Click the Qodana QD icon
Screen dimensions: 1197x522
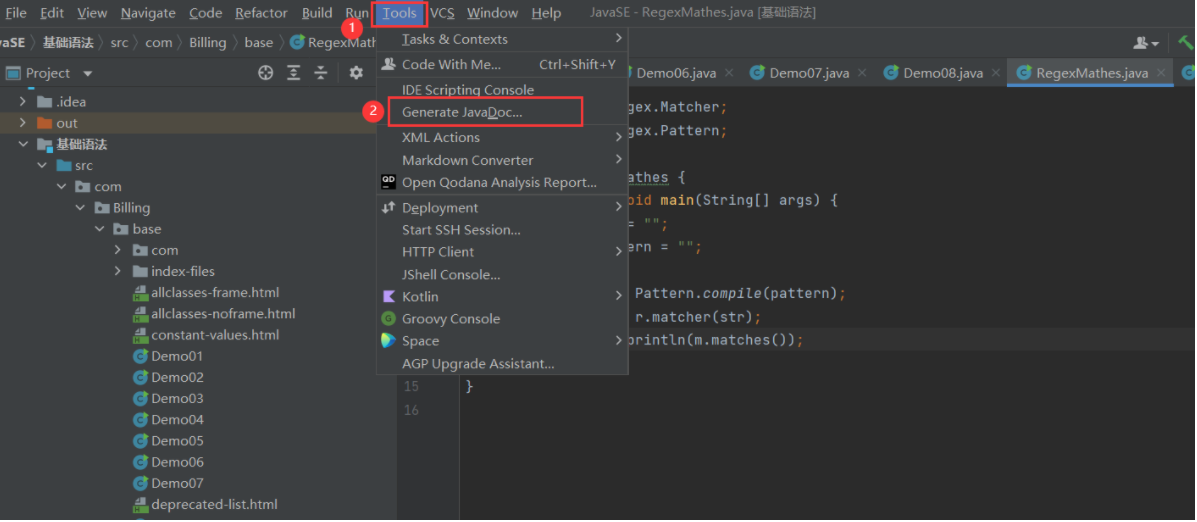click(389, 182)
